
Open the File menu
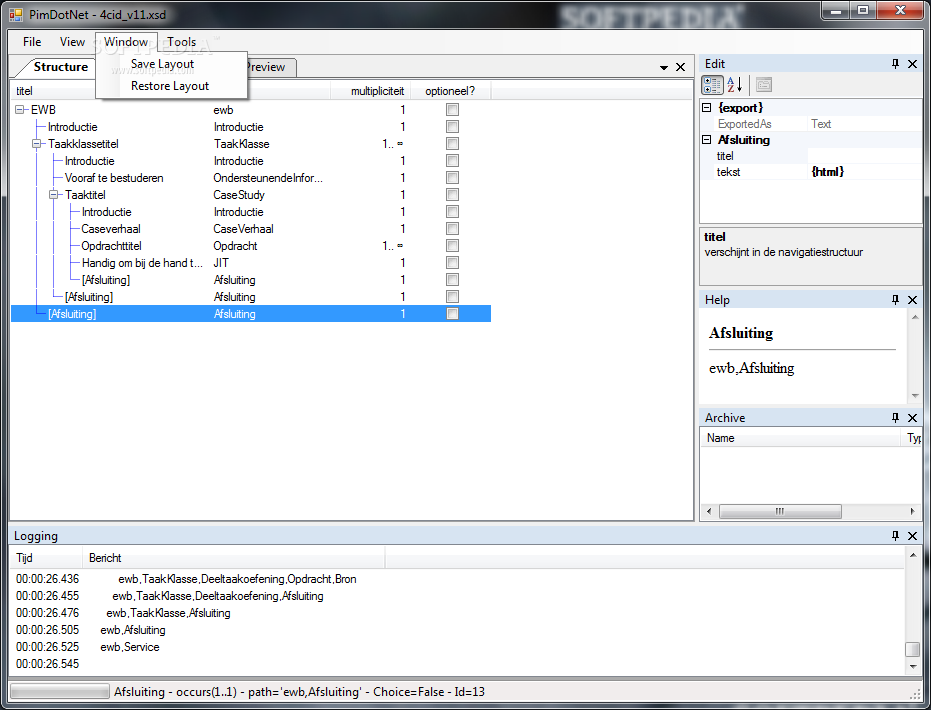click(x=32, y=42)
